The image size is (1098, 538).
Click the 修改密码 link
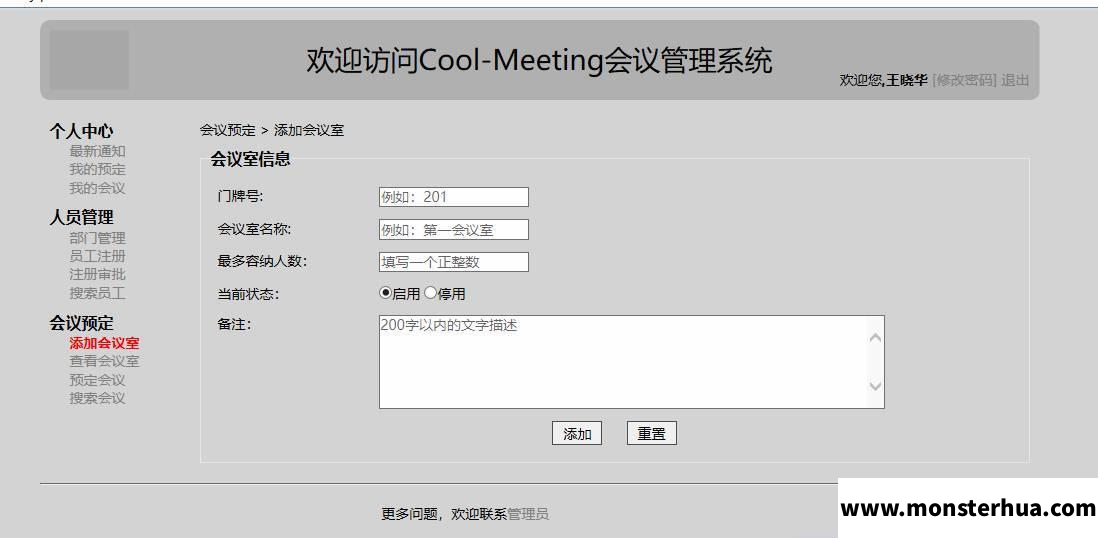(964, 80)
